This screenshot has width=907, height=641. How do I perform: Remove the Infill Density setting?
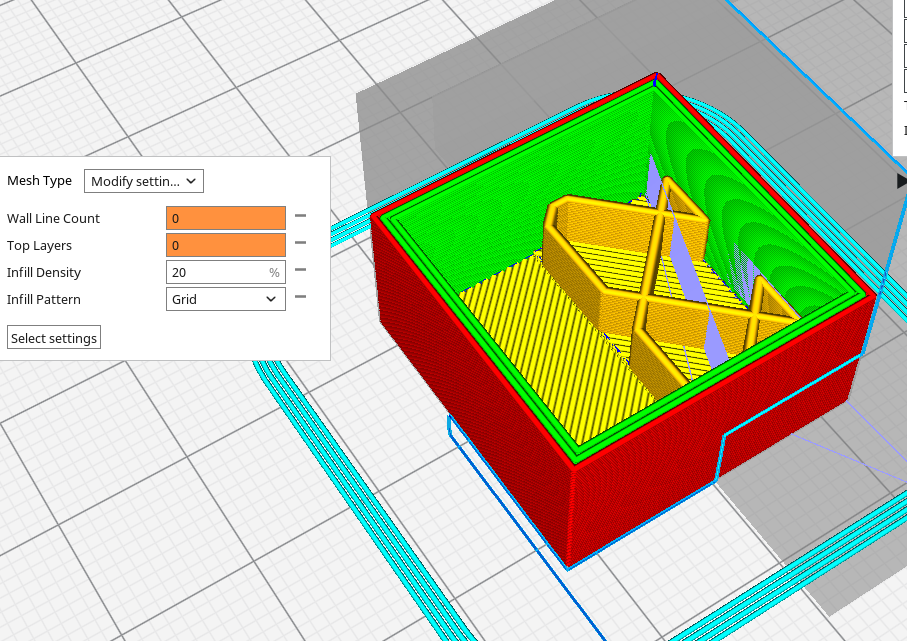tap(300, 270)
